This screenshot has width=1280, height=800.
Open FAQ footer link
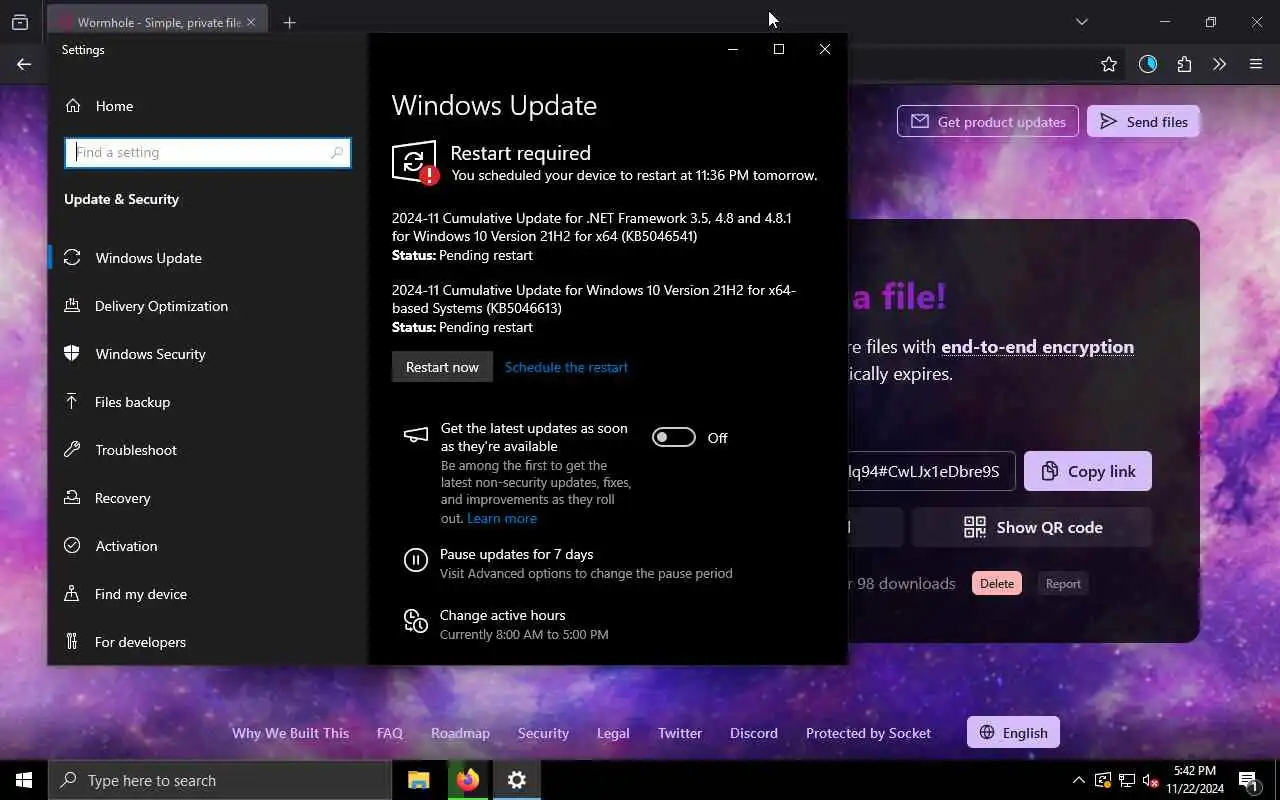[x=390, y=733]
